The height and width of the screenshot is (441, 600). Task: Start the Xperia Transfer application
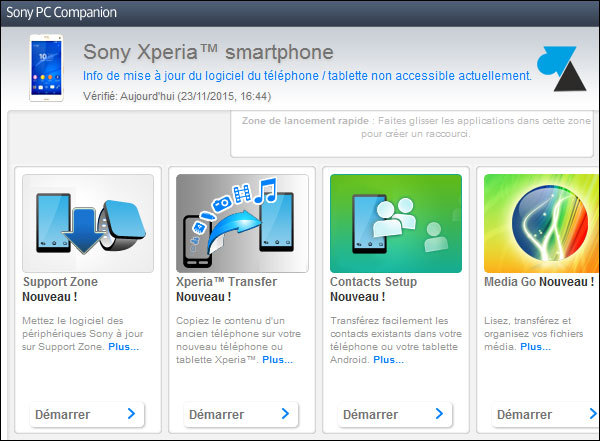pyautogui.click(x=241, y=414)
